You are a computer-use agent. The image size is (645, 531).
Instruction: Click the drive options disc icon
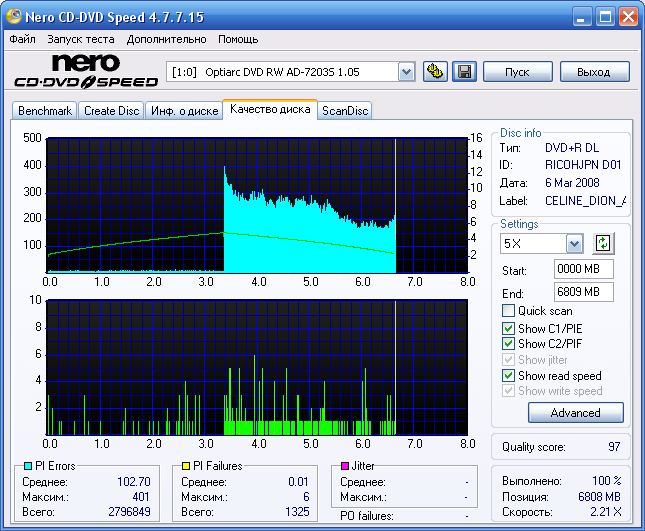pos(435,71)
